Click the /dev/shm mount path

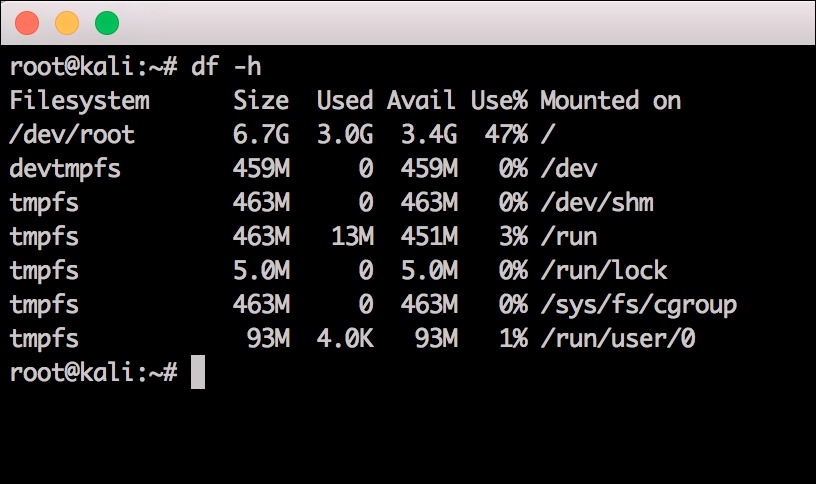pos(596,203)
